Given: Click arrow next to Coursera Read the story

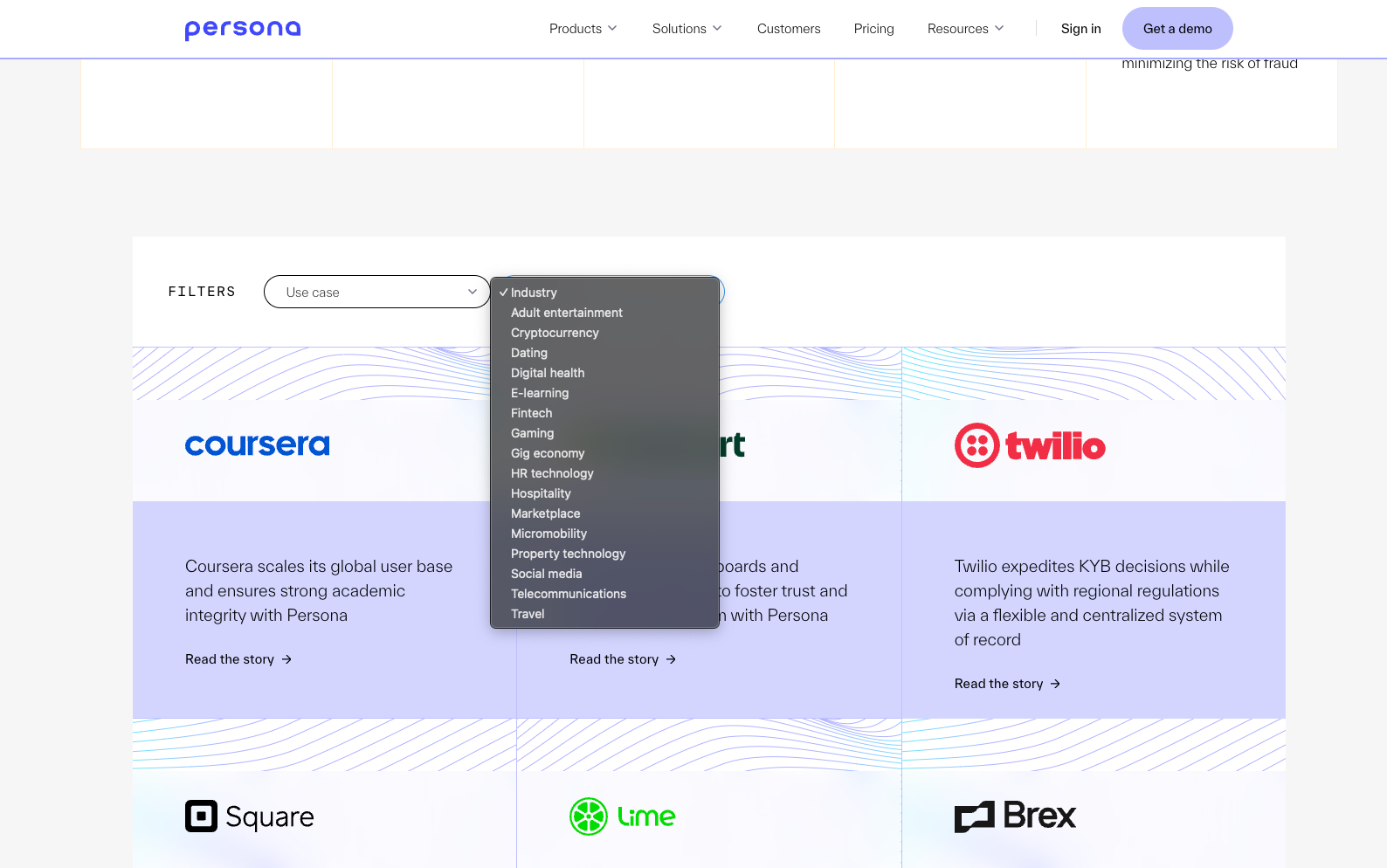Looking at the screenshot, I should click(286, 659).
